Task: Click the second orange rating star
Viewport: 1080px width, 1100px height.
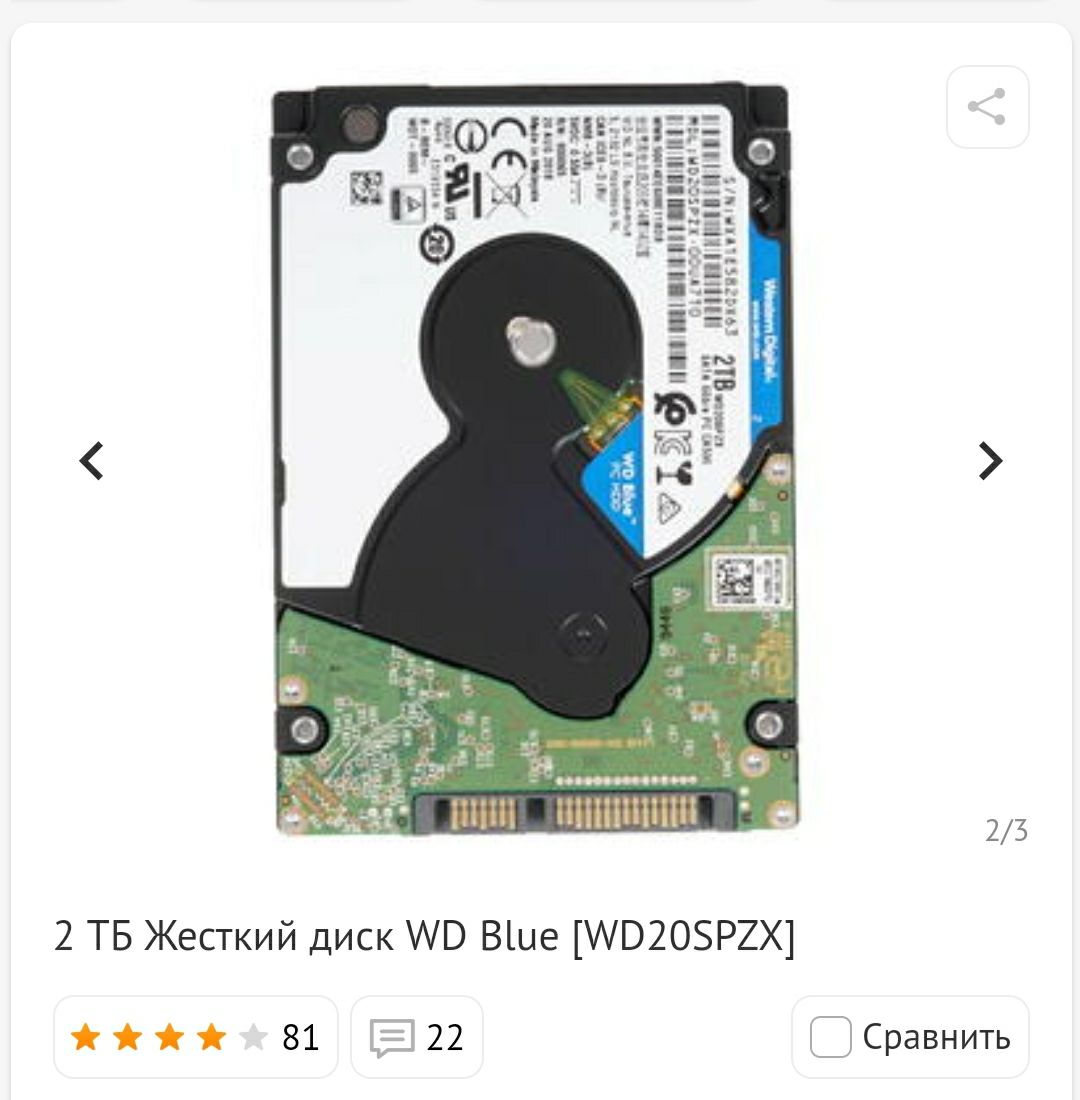Action: click(x=127, y=1037)
